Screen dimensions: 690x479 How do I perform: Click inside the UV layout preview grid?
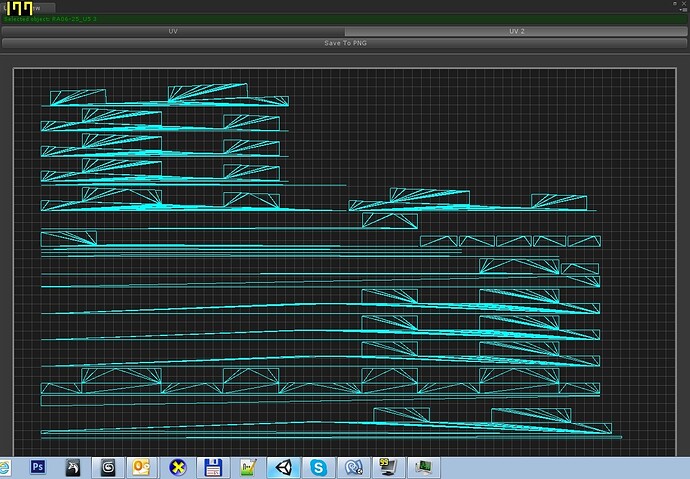click(345, 262)
